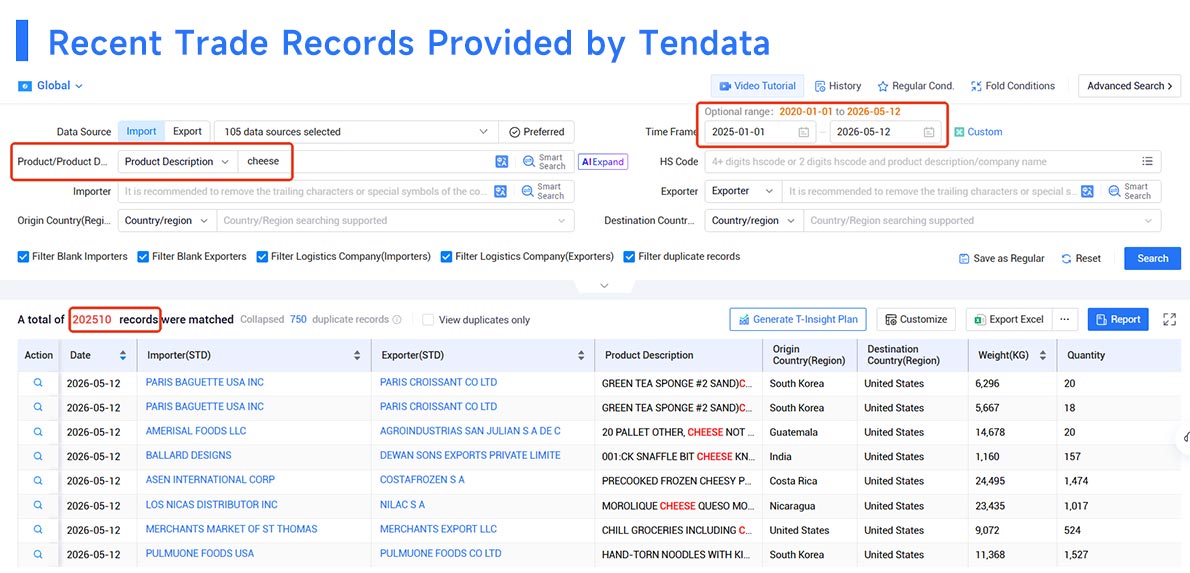Click translate icon in product field
This screenshot has width=1190, height=573.
[501, 161]
